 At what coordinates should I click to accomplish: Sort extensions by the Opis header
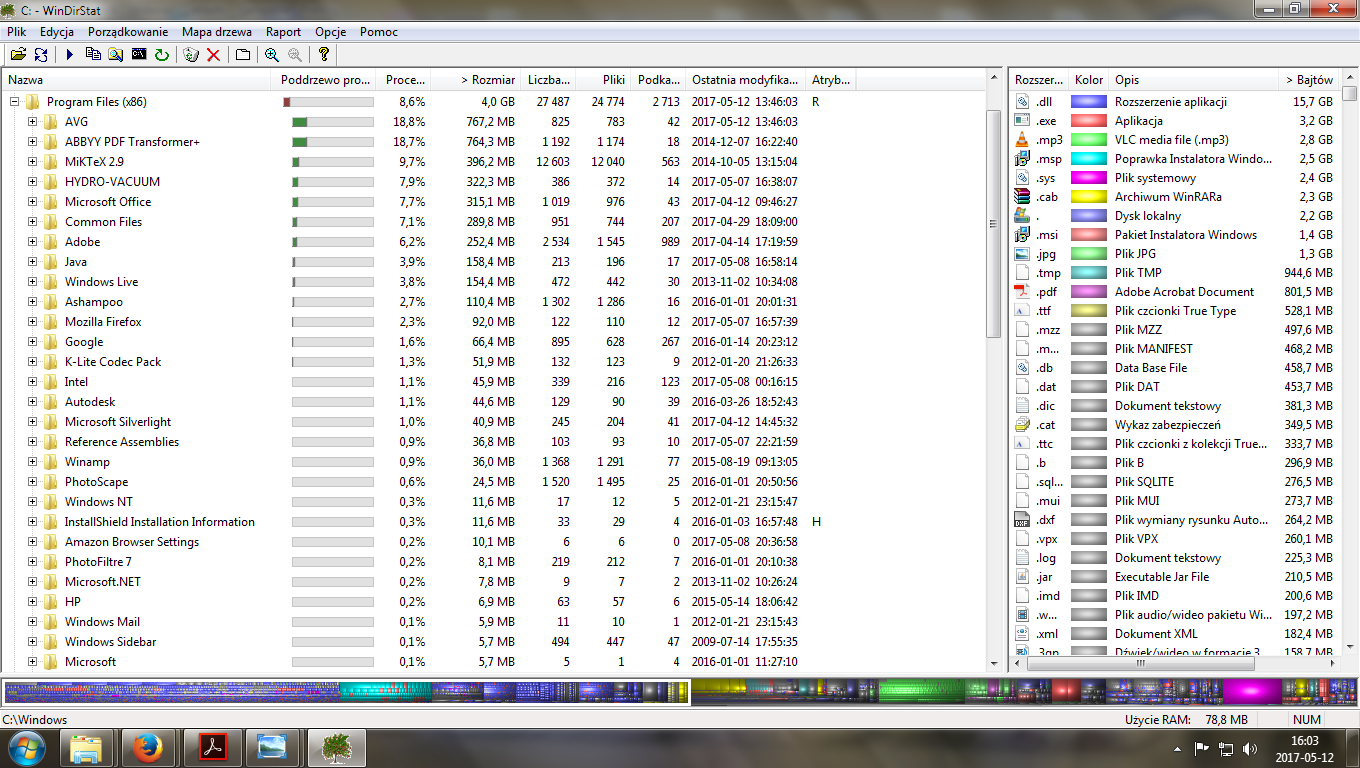pos(1195,80)
